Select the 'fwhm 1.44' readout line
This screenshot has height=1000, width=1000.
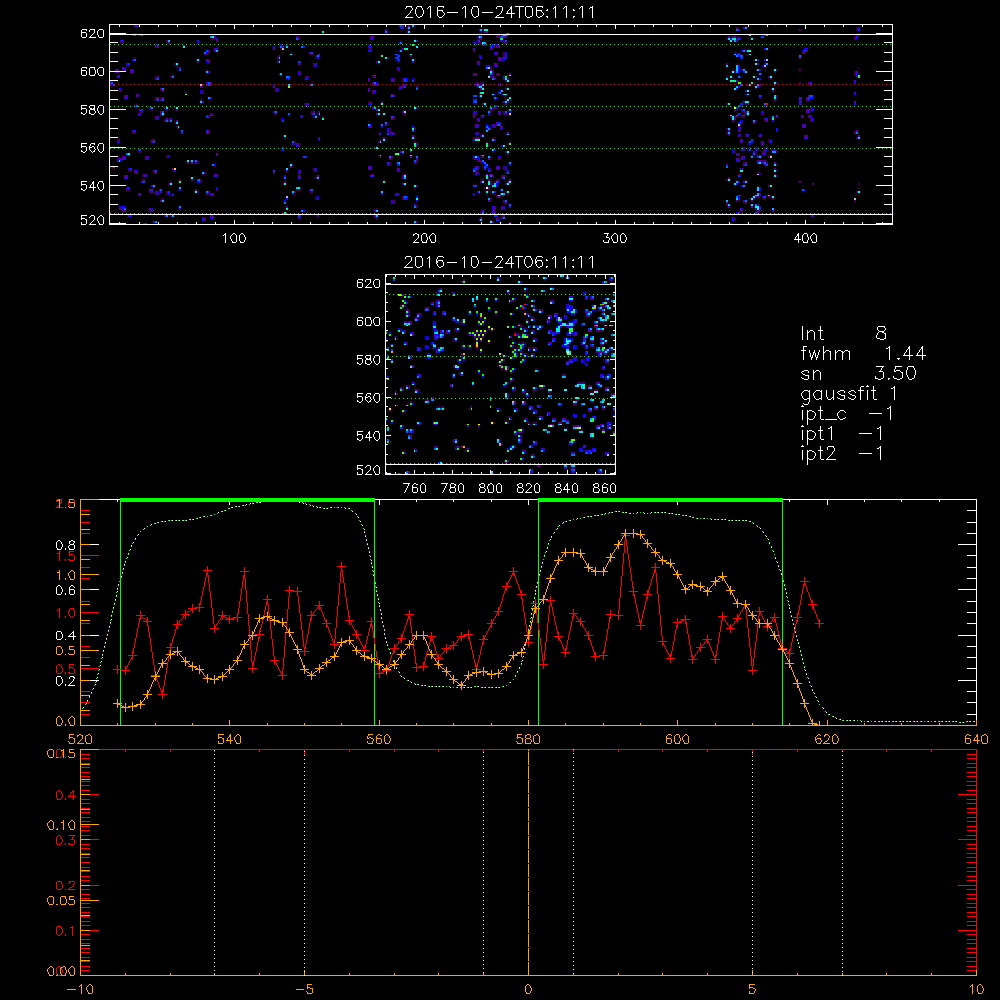pos(863,353)
